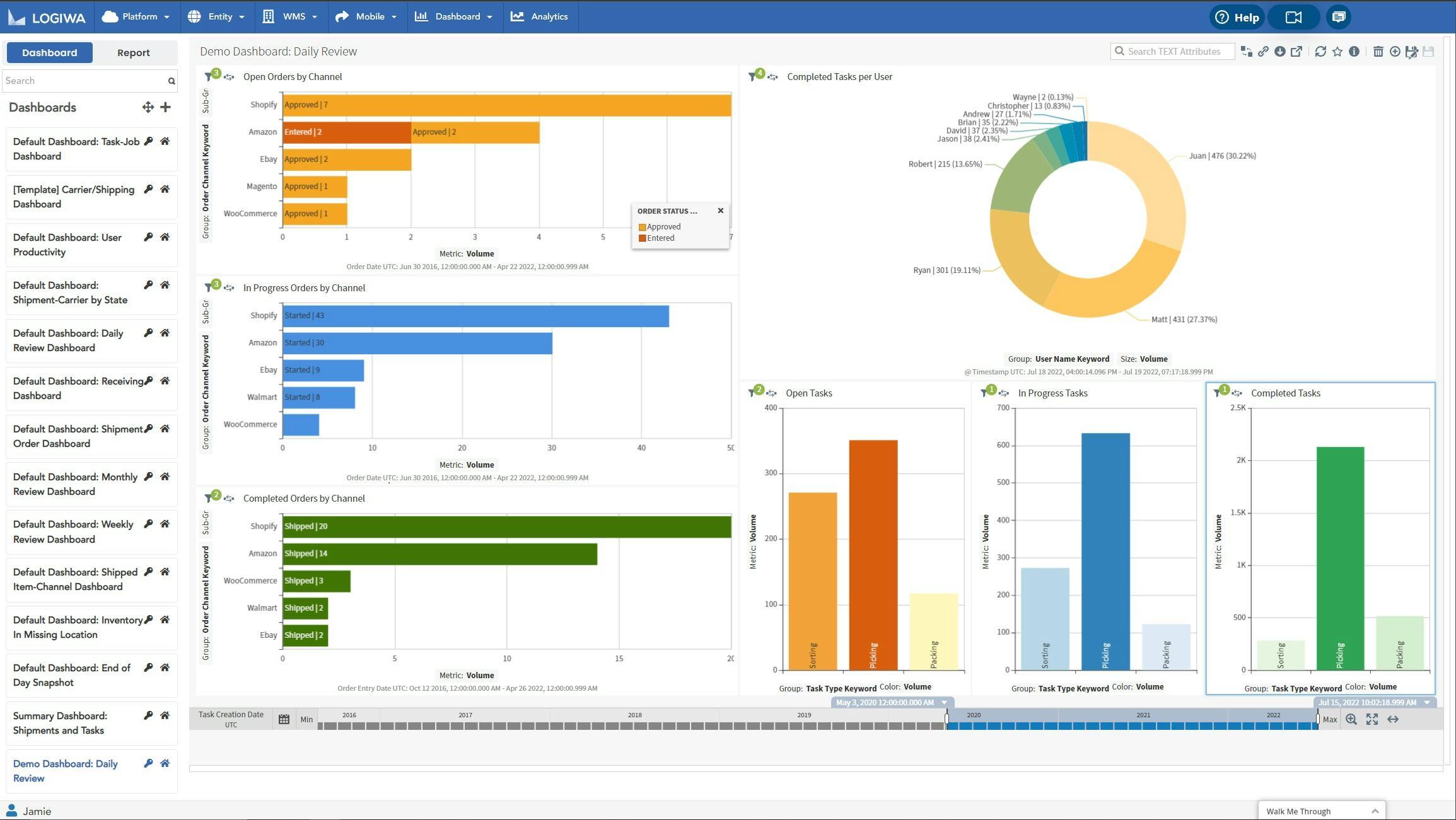This screenshot has height=820, width=1456.
Task: Click the timeline range start handle
Action: 946,719
